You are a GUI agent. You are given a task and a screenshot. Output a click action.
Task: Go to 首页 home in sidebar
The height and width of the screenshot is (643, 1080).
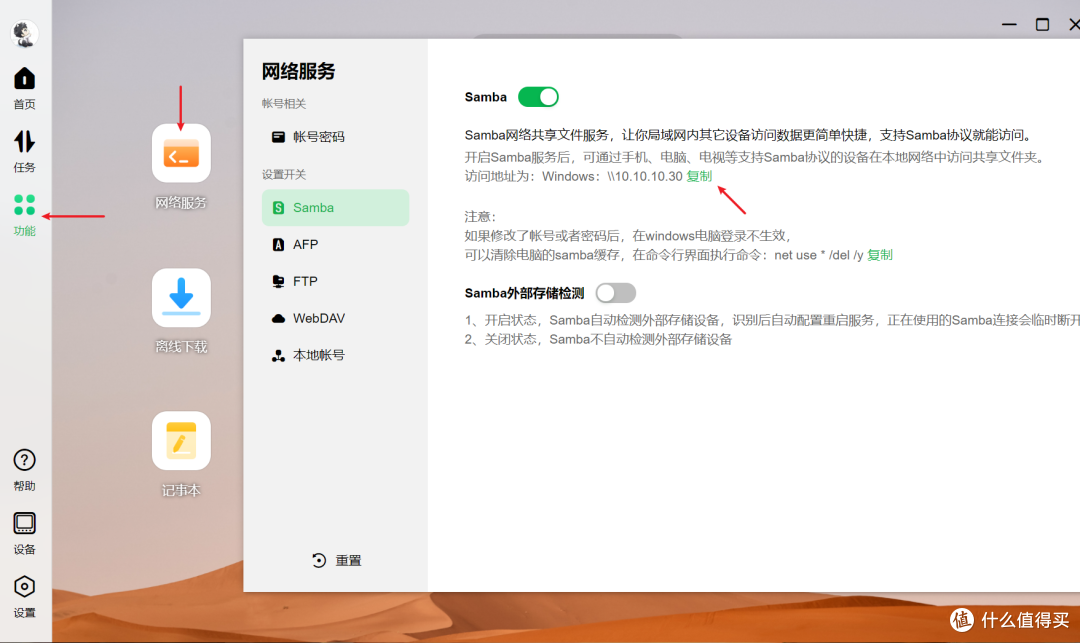coord(24,88)
